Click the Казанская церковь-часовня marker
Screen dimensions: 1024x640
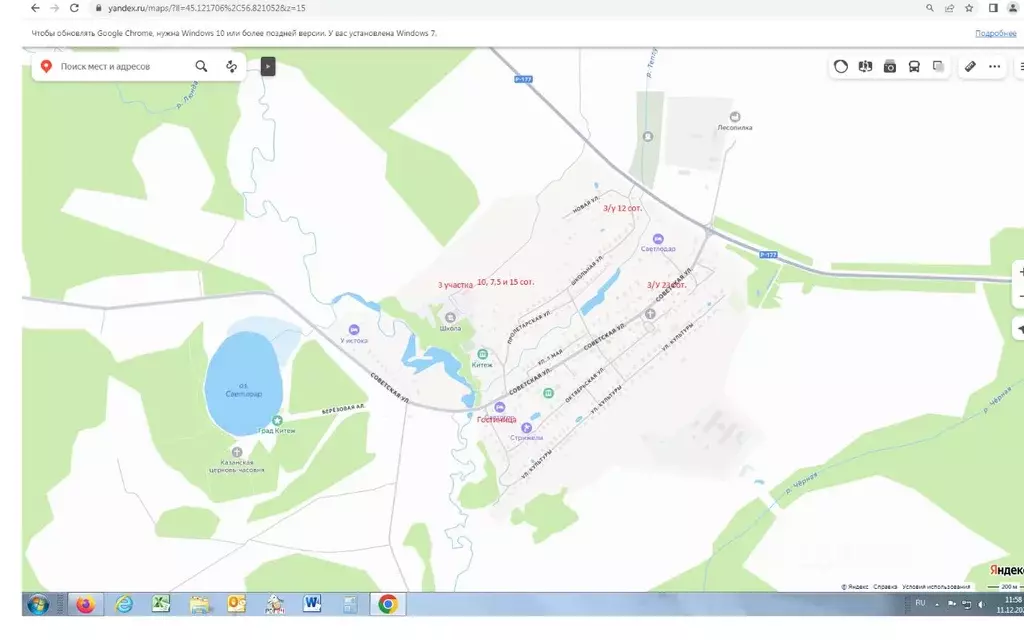click(x=237, y=452)
